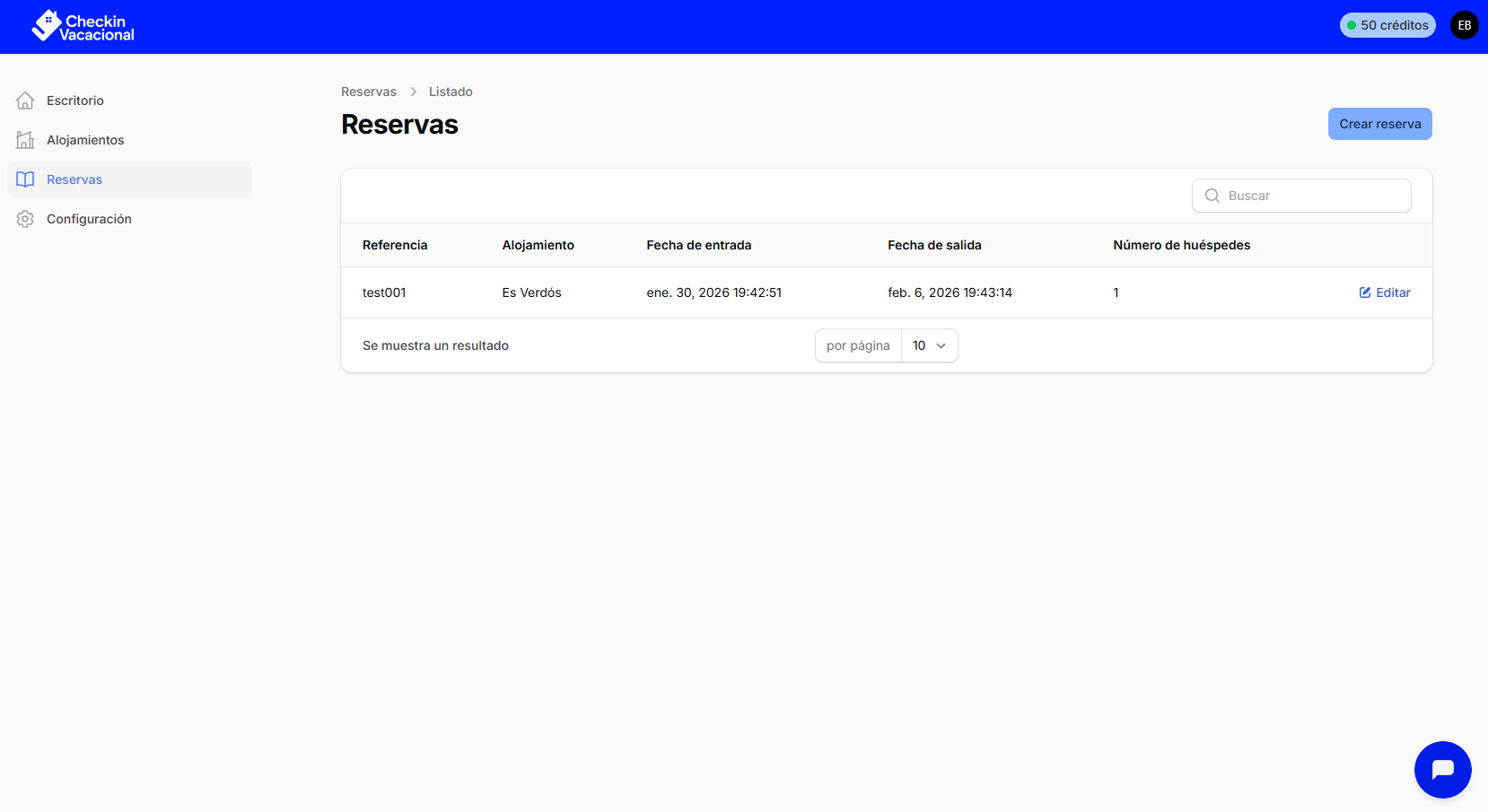Image resolution: width=1488 pixels, height=812 pixels.
Task: Click the Reservas book icon in sidebar
Action: point(25,179)
